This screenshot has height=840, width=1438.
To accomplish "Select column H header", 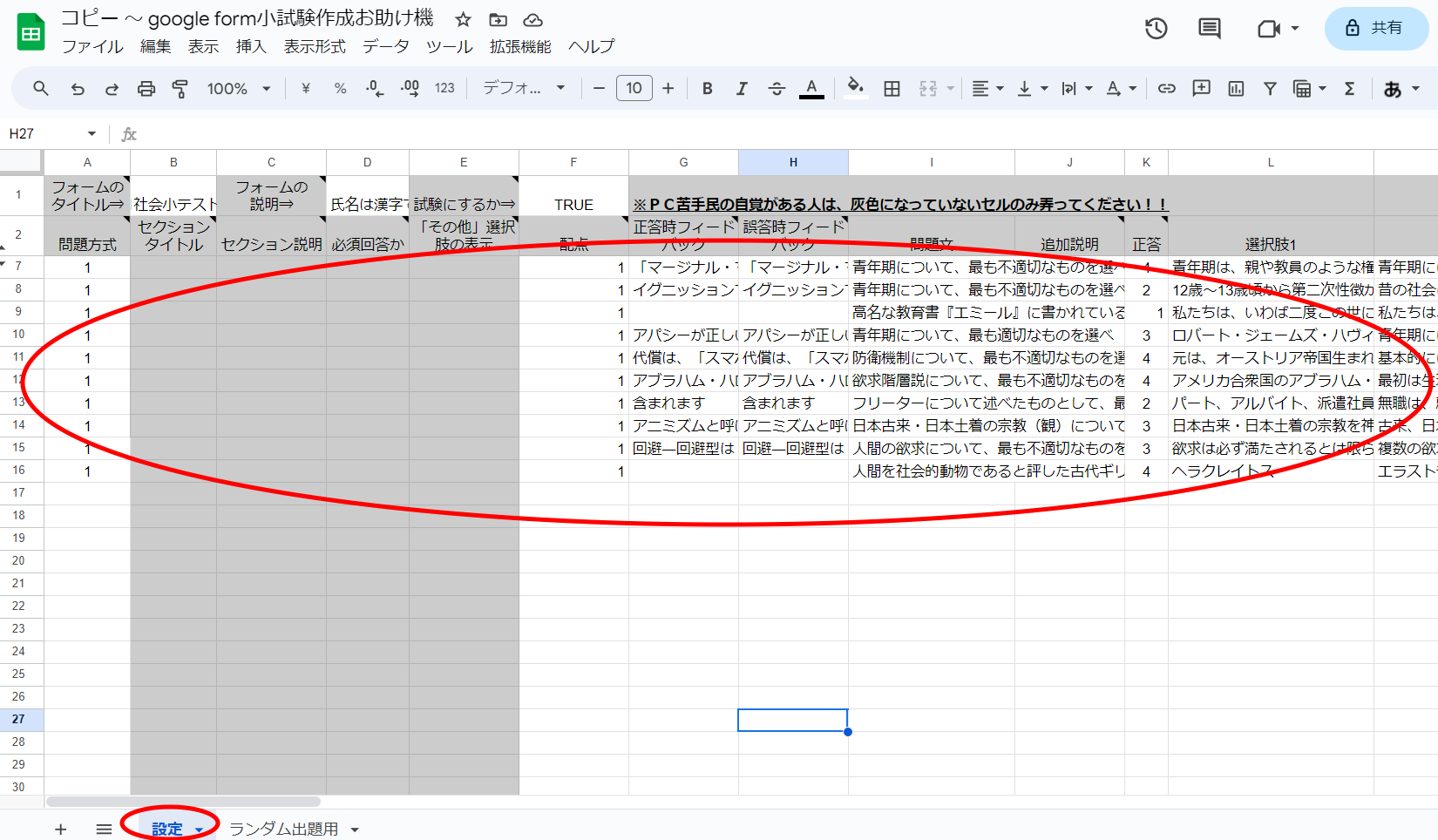I will 793,162.
